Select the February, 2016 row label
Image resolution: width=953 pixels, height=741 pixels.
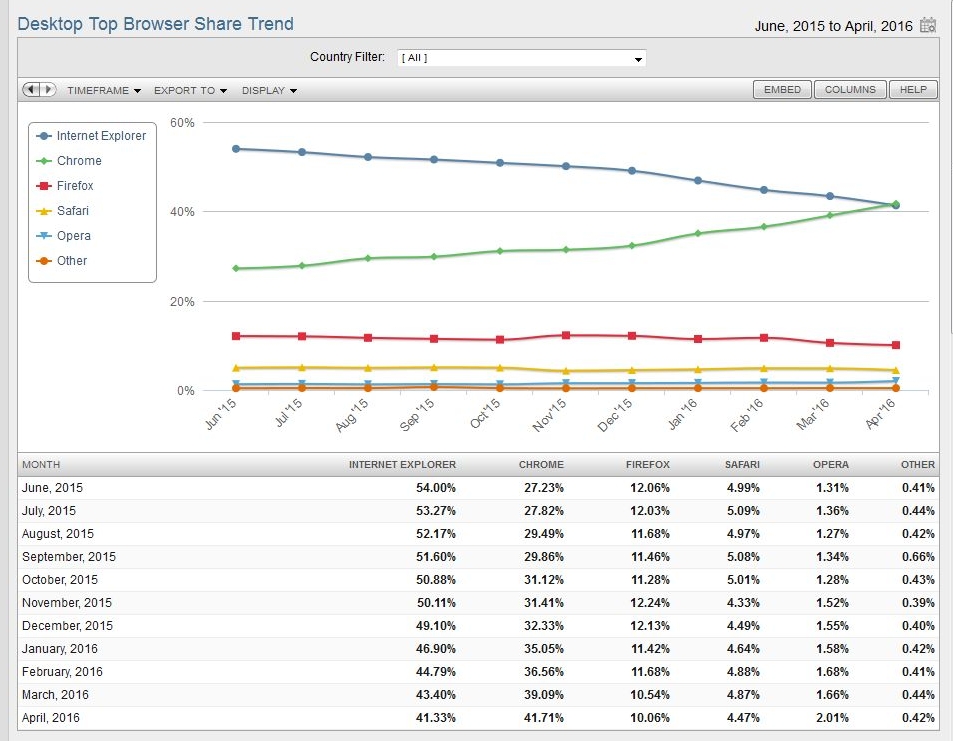[x=62, y=672]
